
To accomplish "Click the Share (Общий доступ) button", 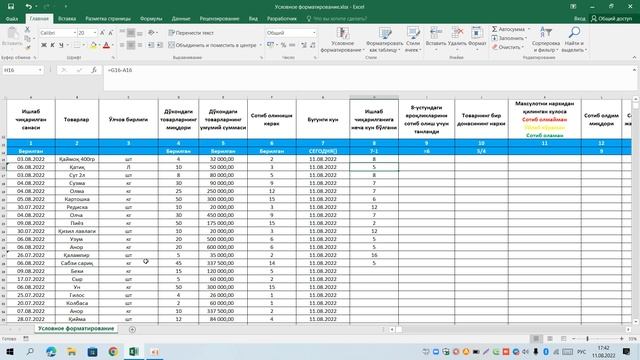I will point(611,18).
